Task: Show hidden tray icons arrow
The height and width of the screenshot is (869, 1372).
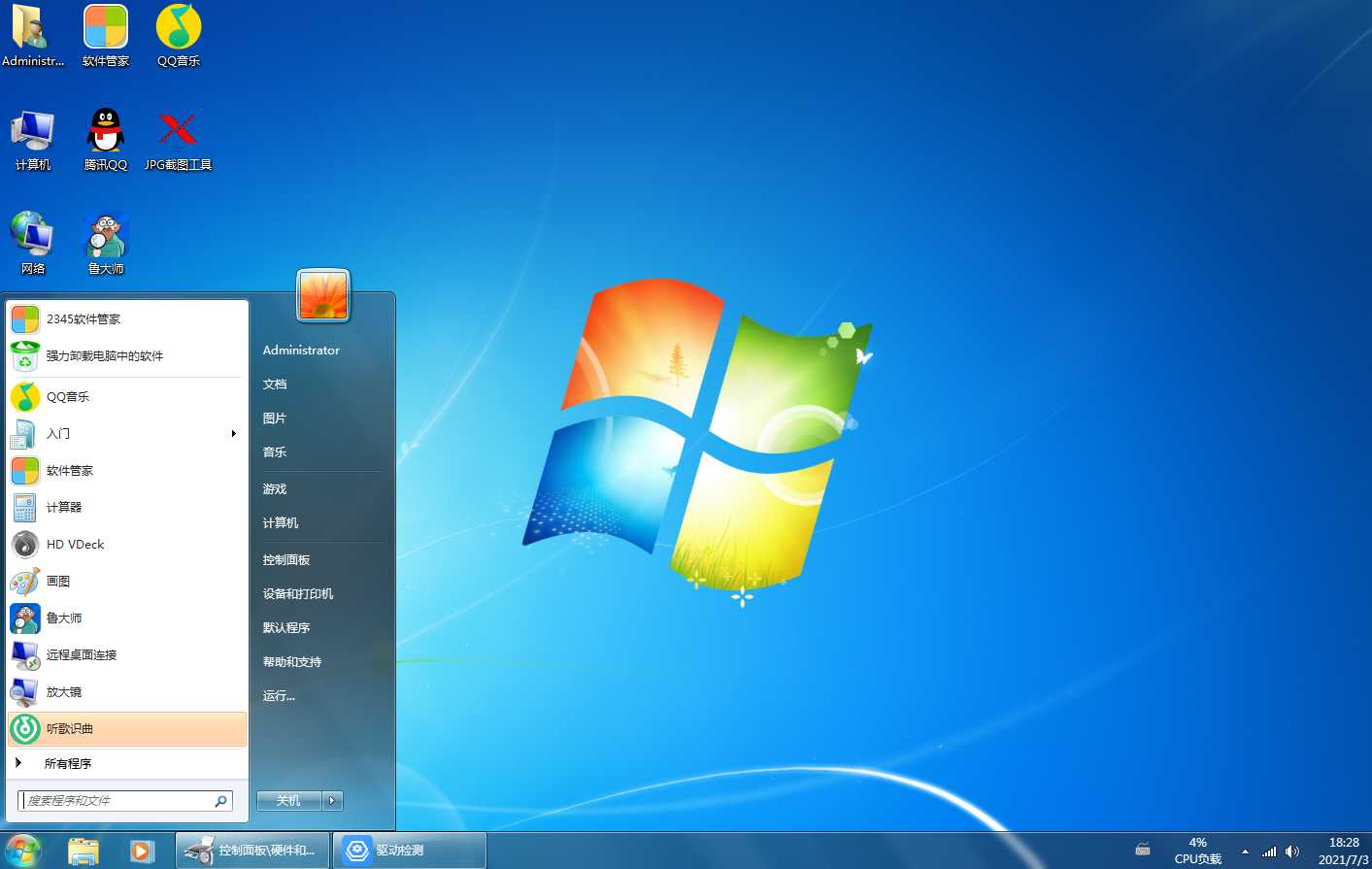Action: pyautogui.click(x=1245, y=852)
